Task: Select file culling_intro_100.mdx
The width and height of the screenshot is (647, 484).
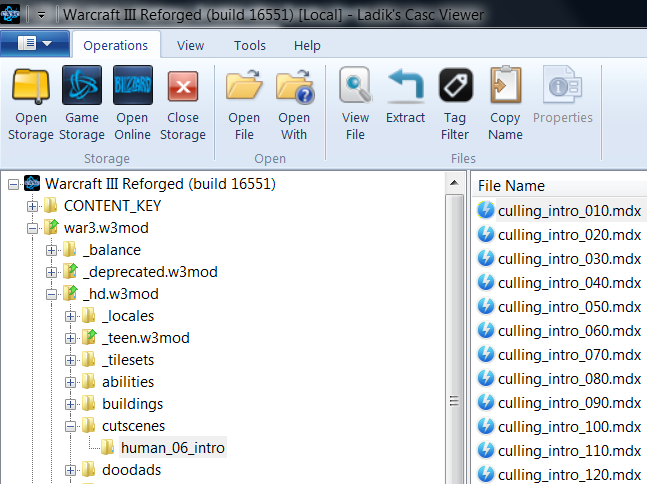Action: point(569,426)
